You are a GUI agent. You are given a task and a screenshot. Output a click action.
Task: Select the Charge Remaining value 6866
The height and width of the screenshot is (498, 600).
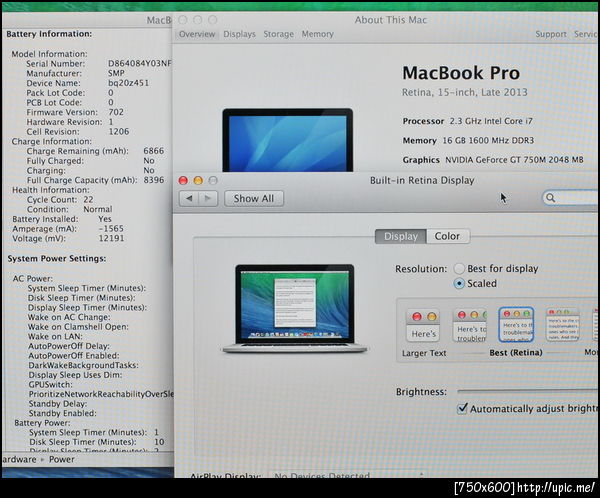point(154,151)
